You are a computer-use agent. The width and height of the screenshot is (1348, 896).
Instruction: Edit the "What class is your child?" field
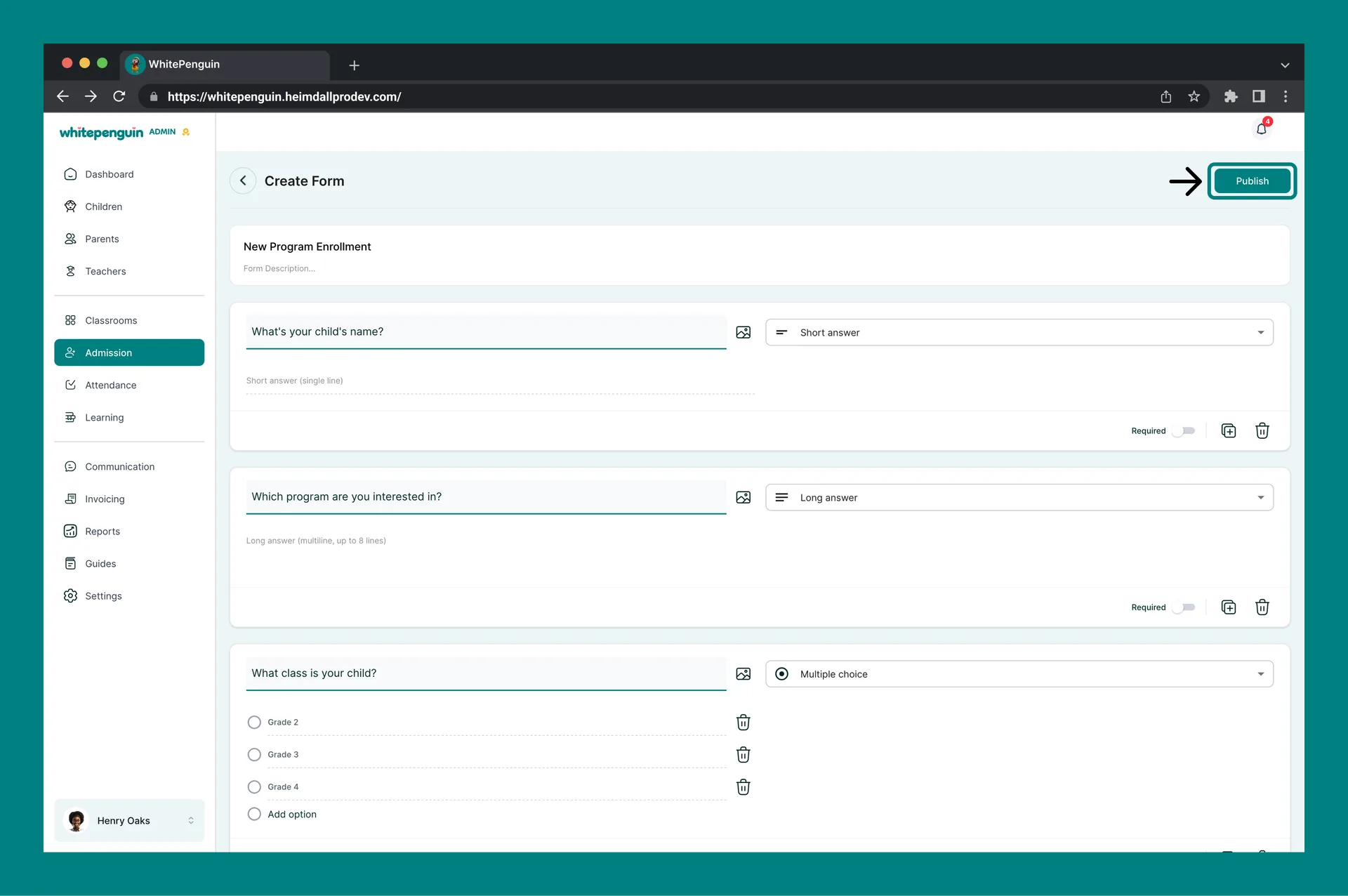[x=486, y=673]
